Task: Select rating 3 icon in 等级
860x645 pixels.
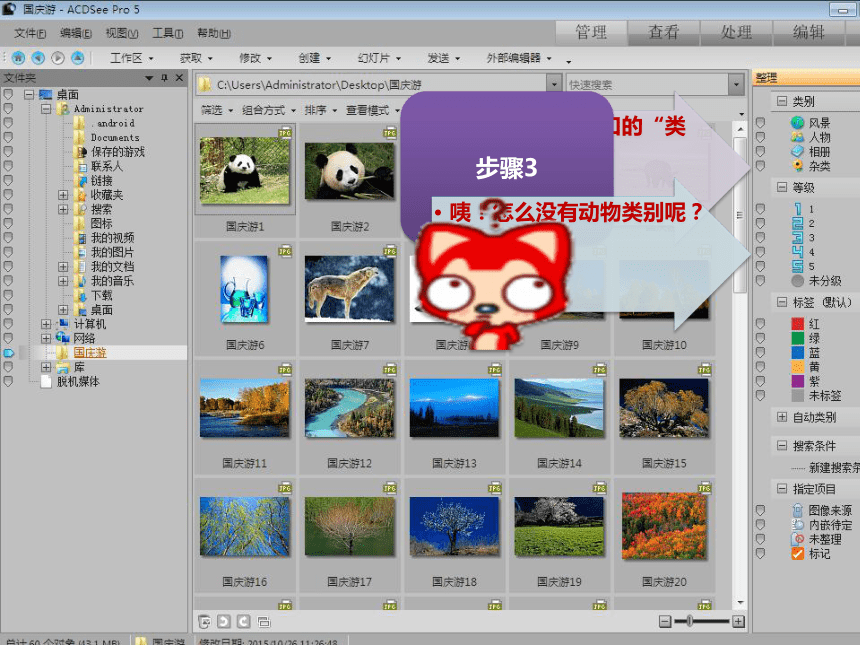Action: [x=797, y=237]
